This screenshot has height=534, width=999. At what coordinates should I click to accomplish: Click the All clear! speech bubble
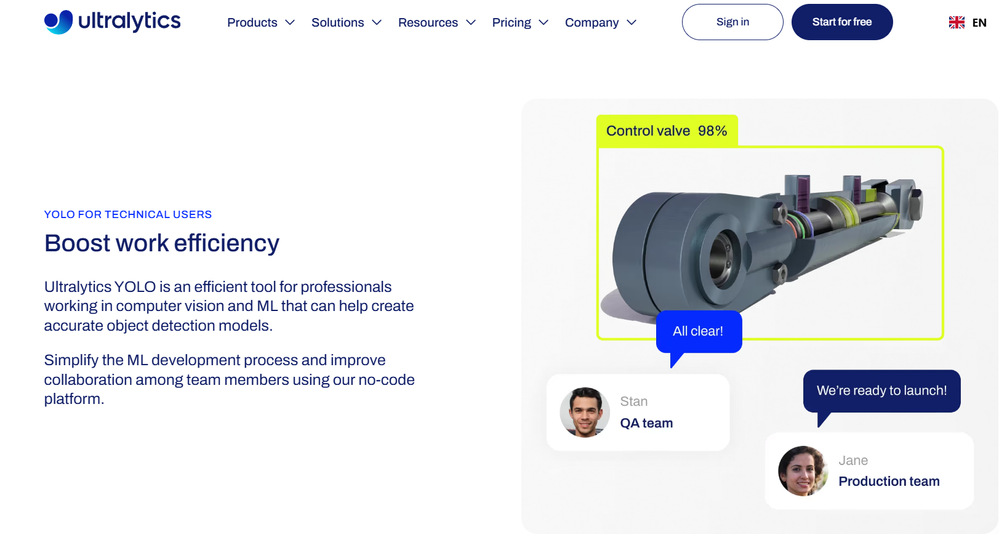pyautogui.click(x=698, y=331)
